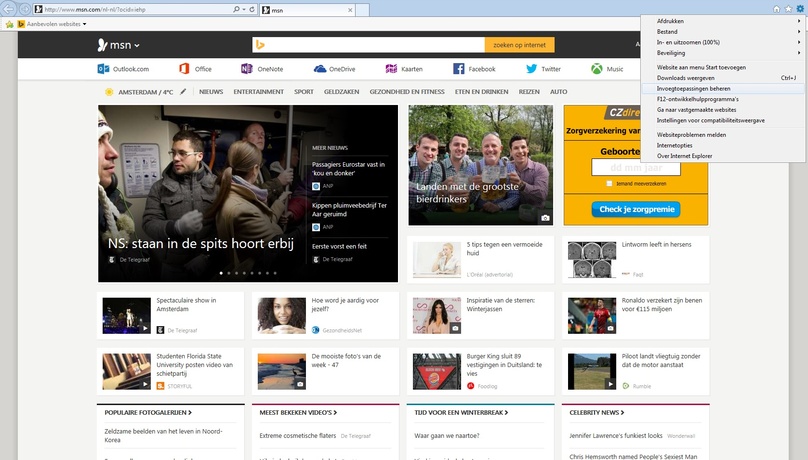Open Ronaldo verzekert zijn benen article

pyautogui.click(x=662, y=304)
